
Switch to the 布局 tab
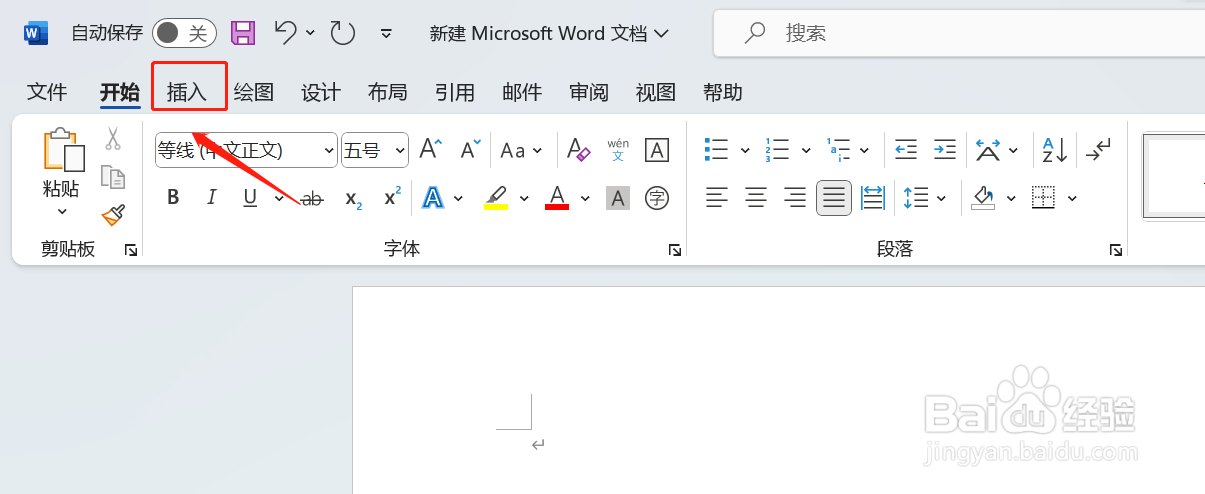388,93
